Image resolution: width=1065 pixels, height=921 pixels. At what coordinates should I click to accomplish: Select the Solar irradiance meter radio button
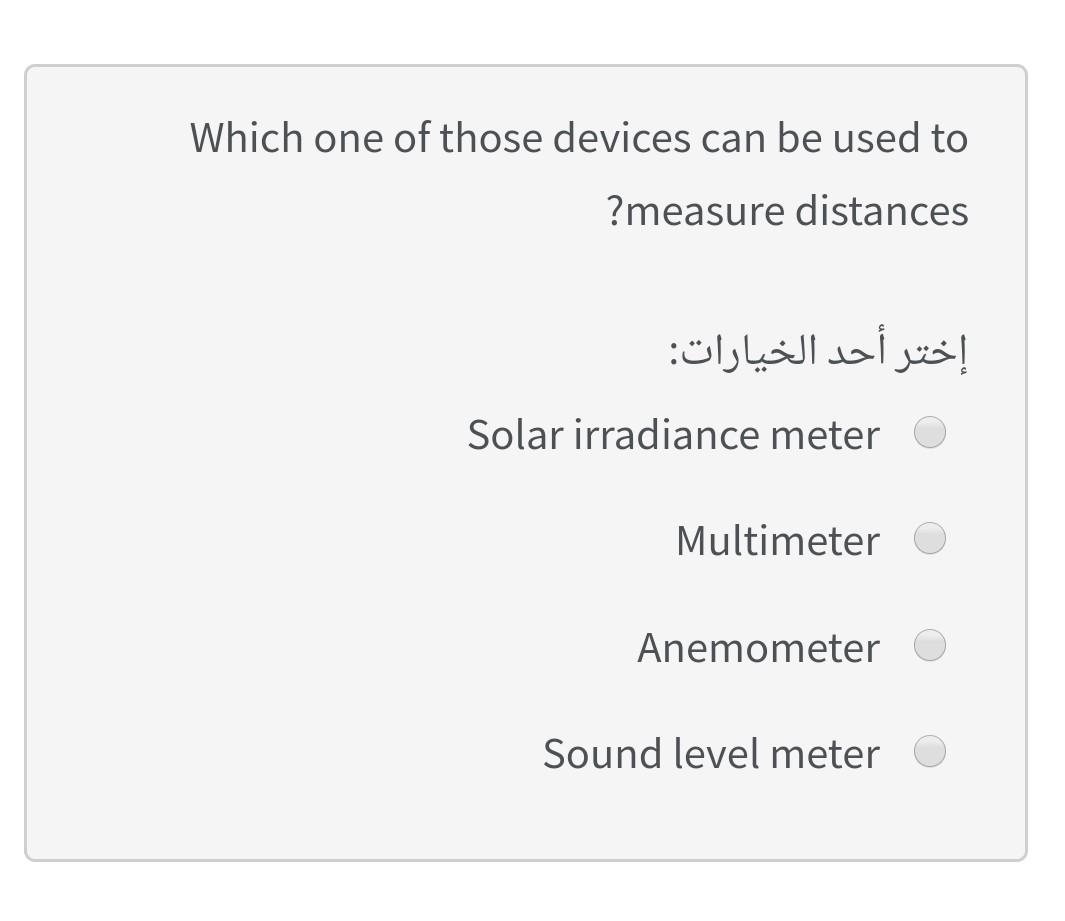click(930, 433)
